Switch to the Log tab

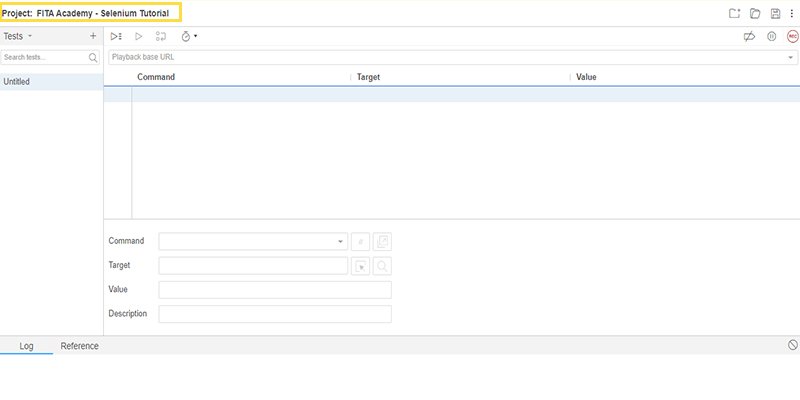point(27,346)
